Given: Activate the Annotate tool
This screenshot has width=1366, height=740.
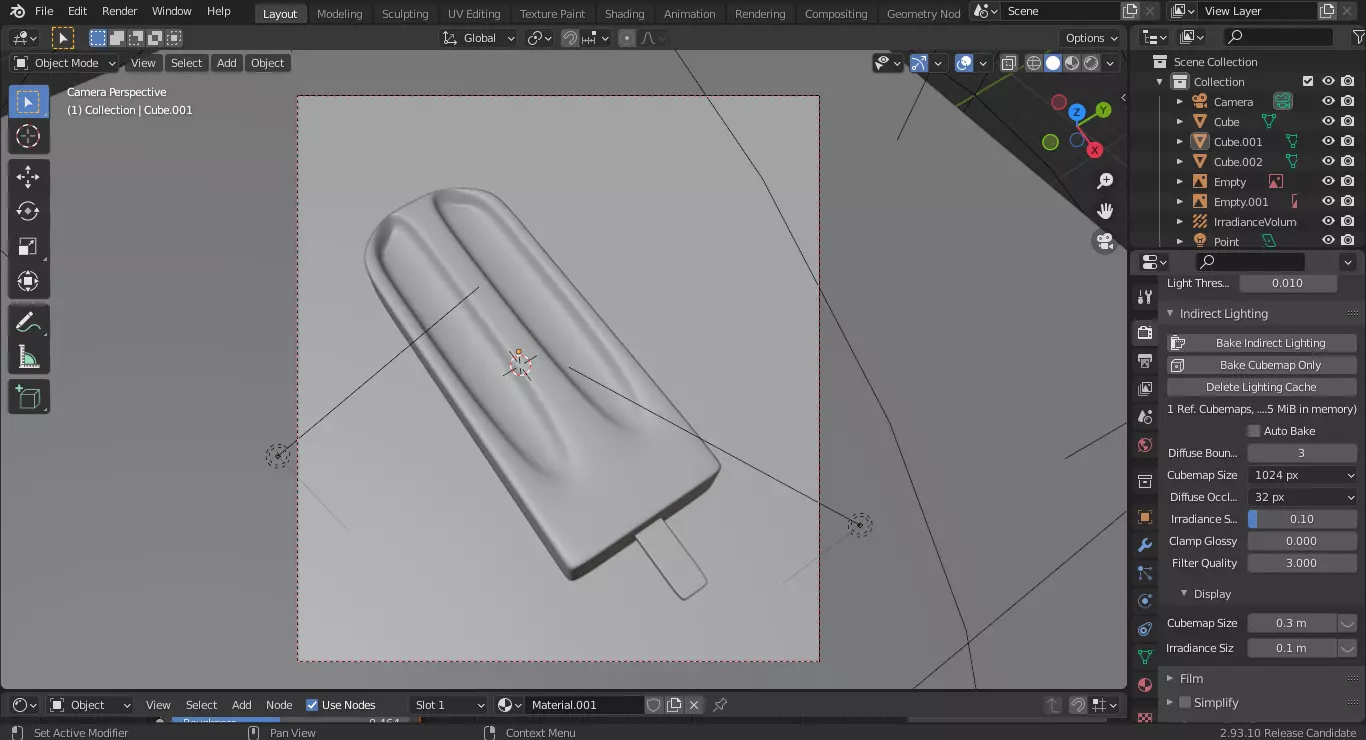Looking at the screenshot, I should click(29, 322).
